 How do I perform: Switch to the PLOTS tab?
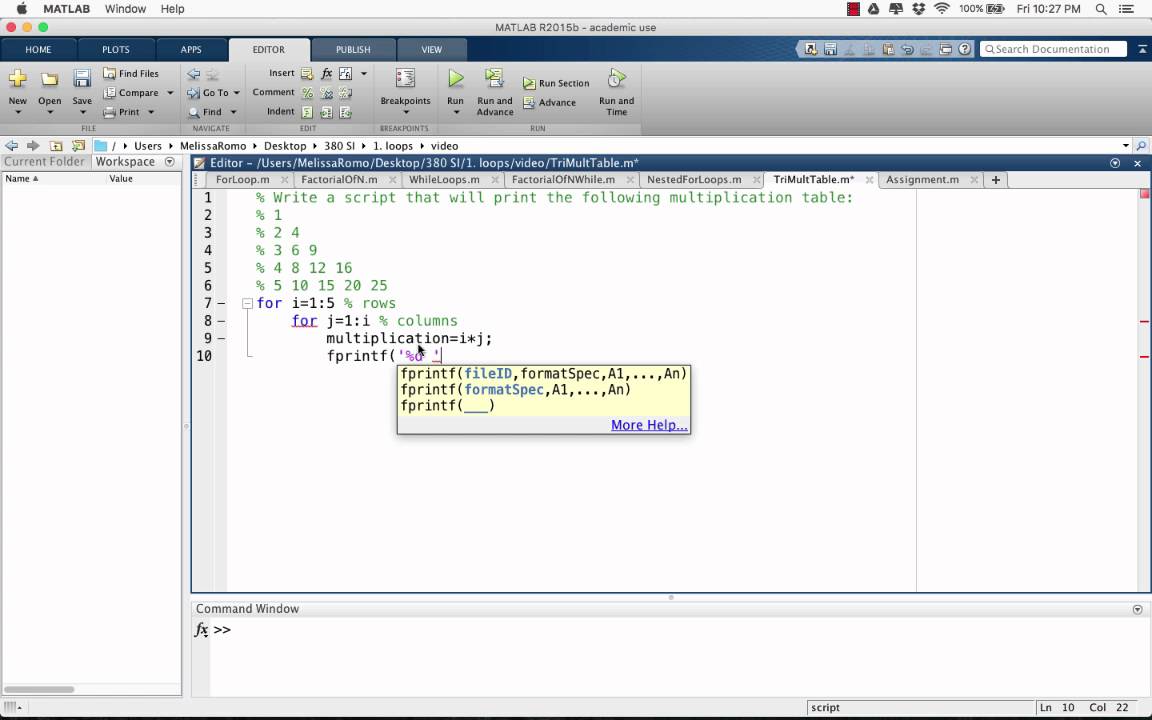pos(115,49)
